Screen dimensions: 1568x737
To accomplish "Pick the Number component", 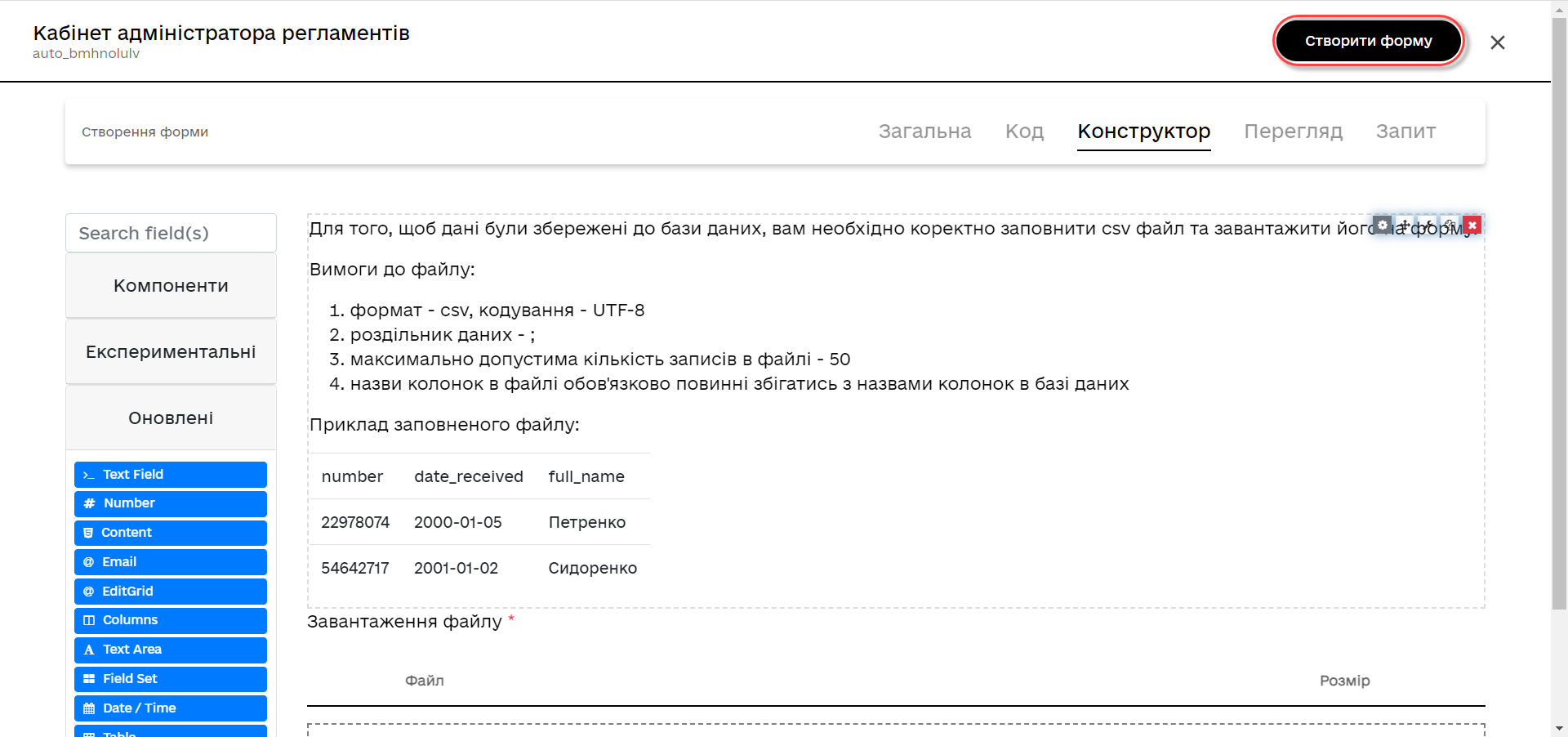I will click(171, 503).
